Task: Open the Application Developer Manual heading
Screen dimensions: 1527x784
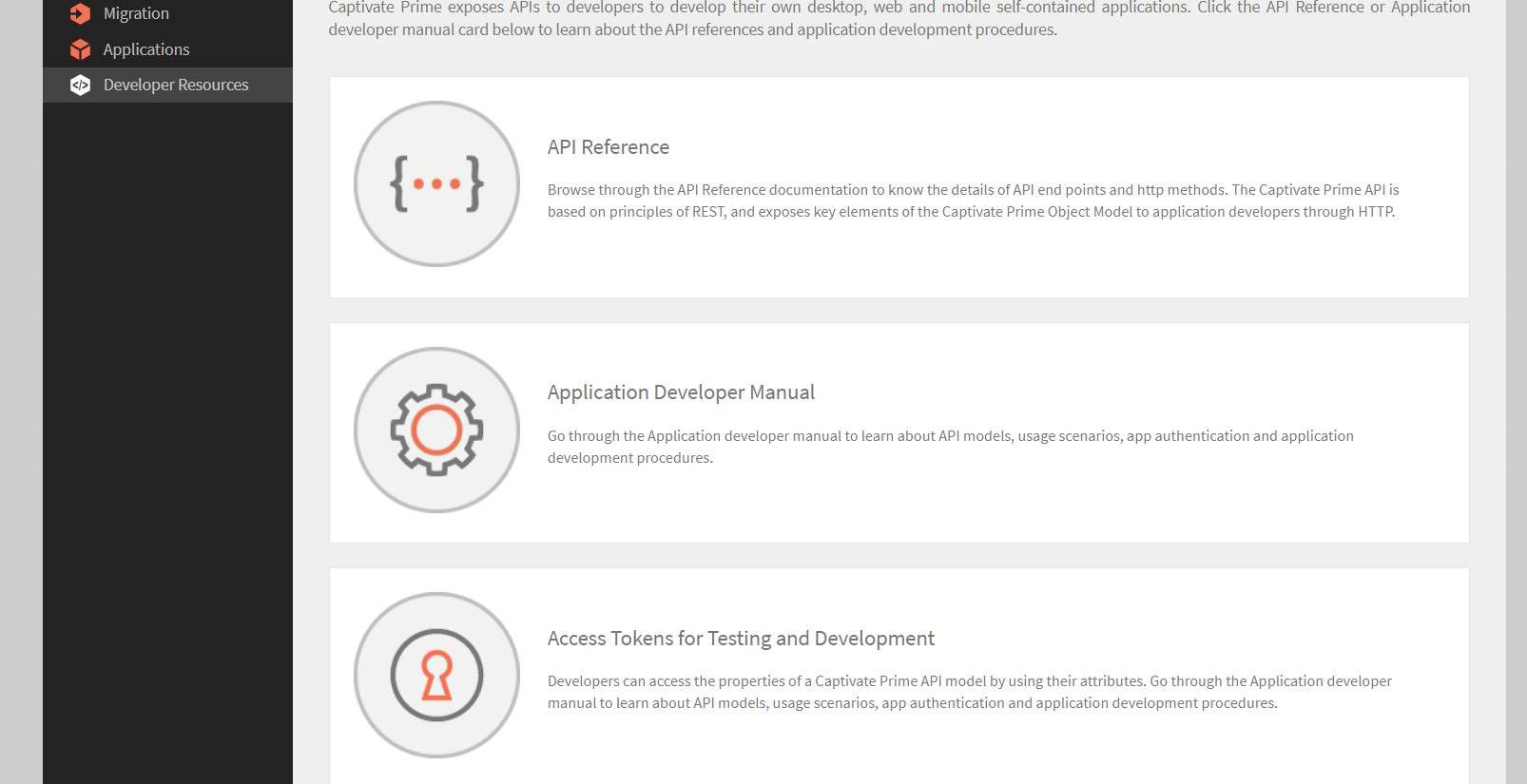Action: (x=681, y=392)
